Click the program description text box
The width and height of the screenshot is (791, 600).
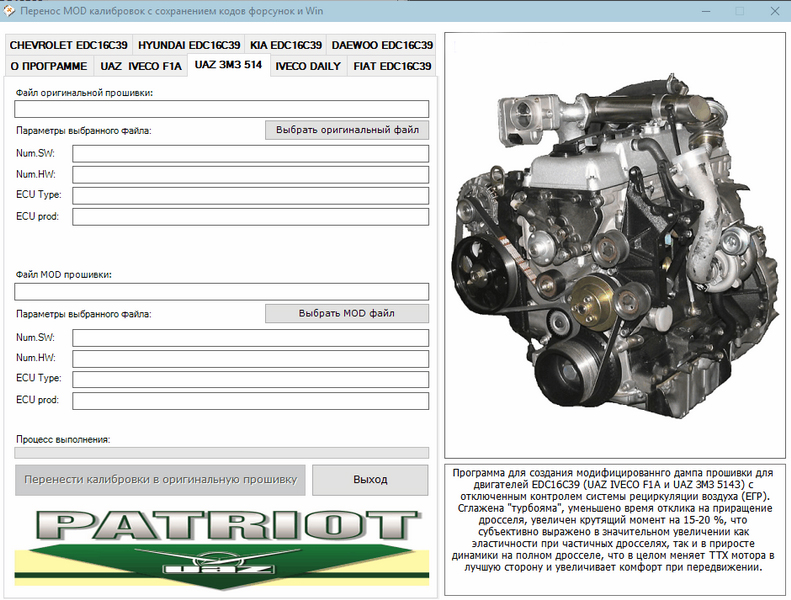615,530
